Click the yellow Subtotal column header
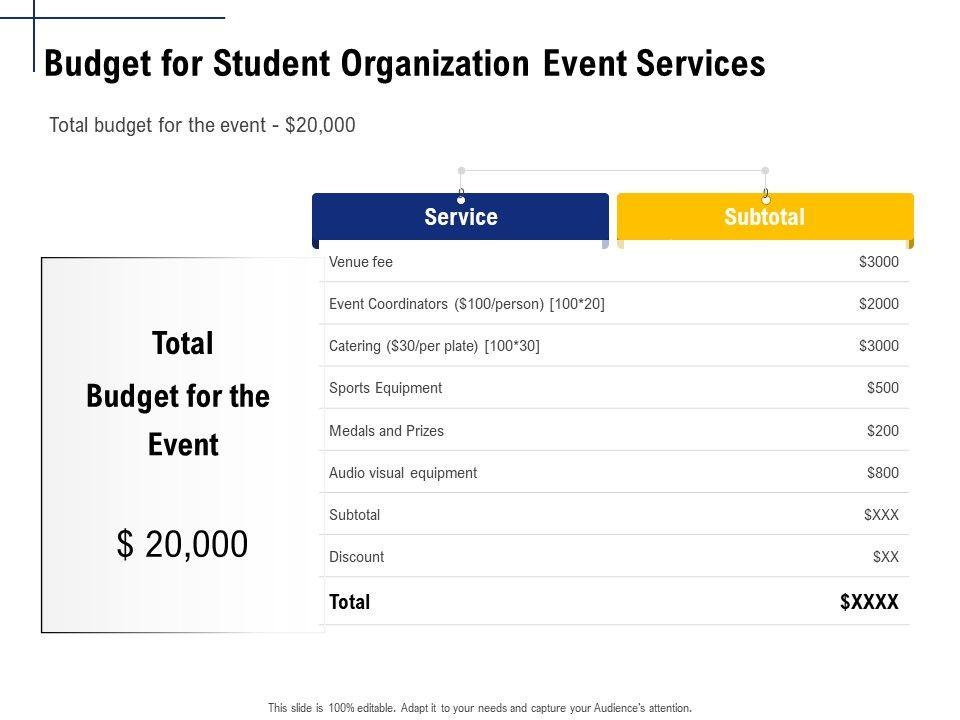Screen dimensions: 960x720 tap(765, 218)
